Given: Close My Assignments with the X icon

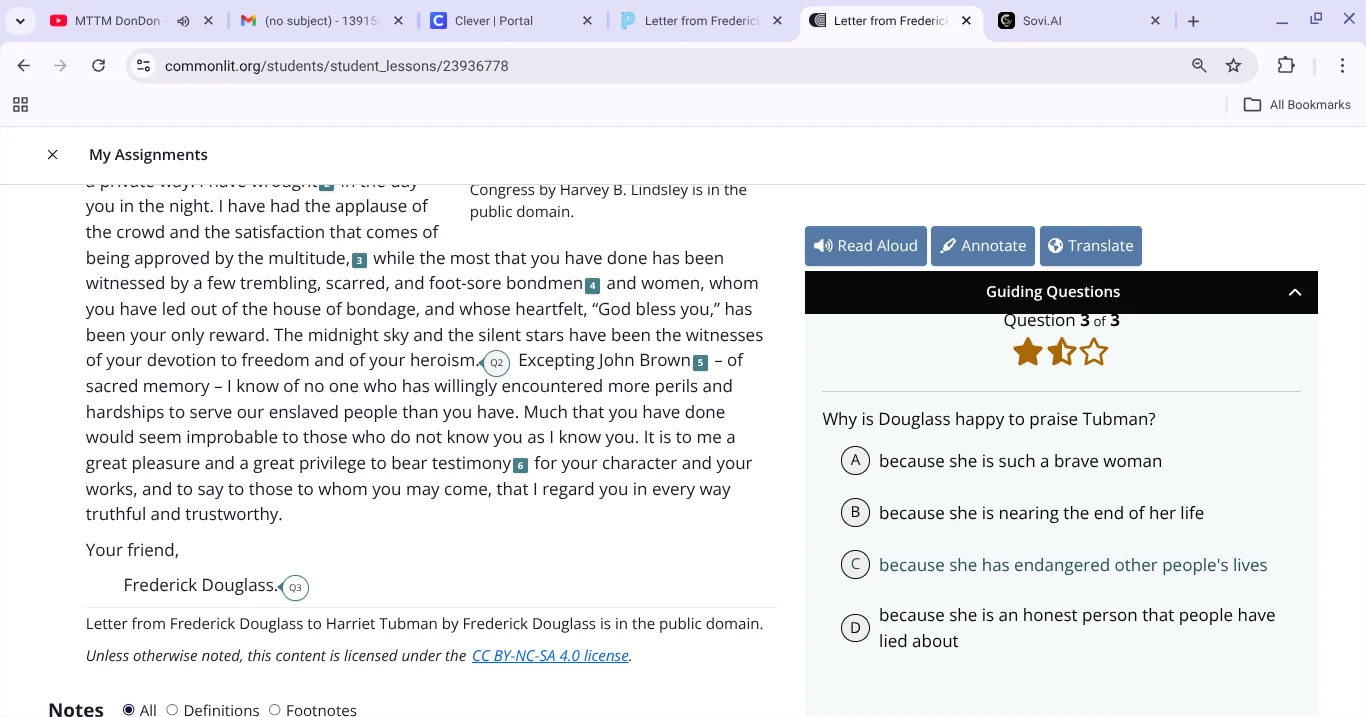Looking at the screenshot, I should (53, 155).
